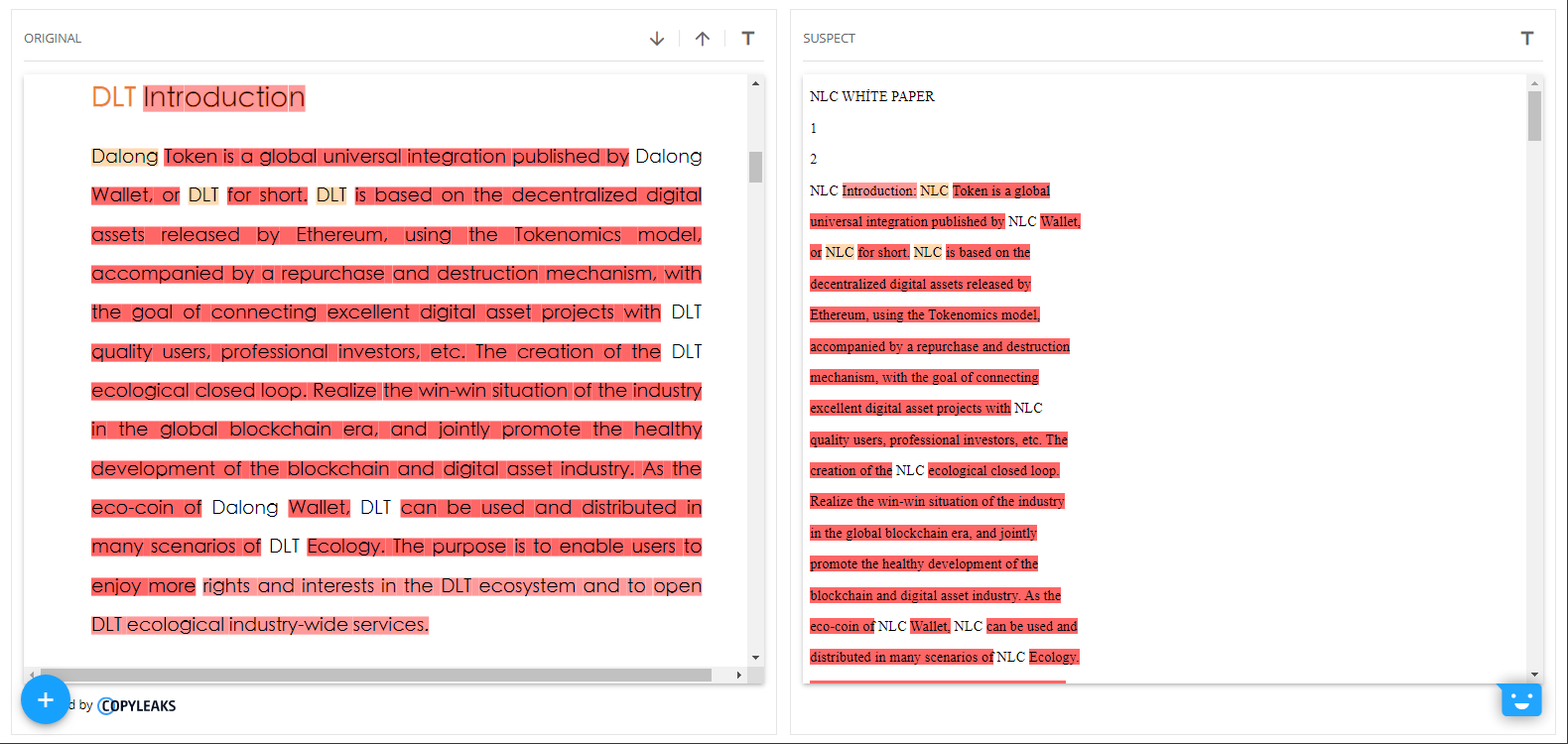
Task: Open the chat bot smiley widget
Action: point(1520,700)
